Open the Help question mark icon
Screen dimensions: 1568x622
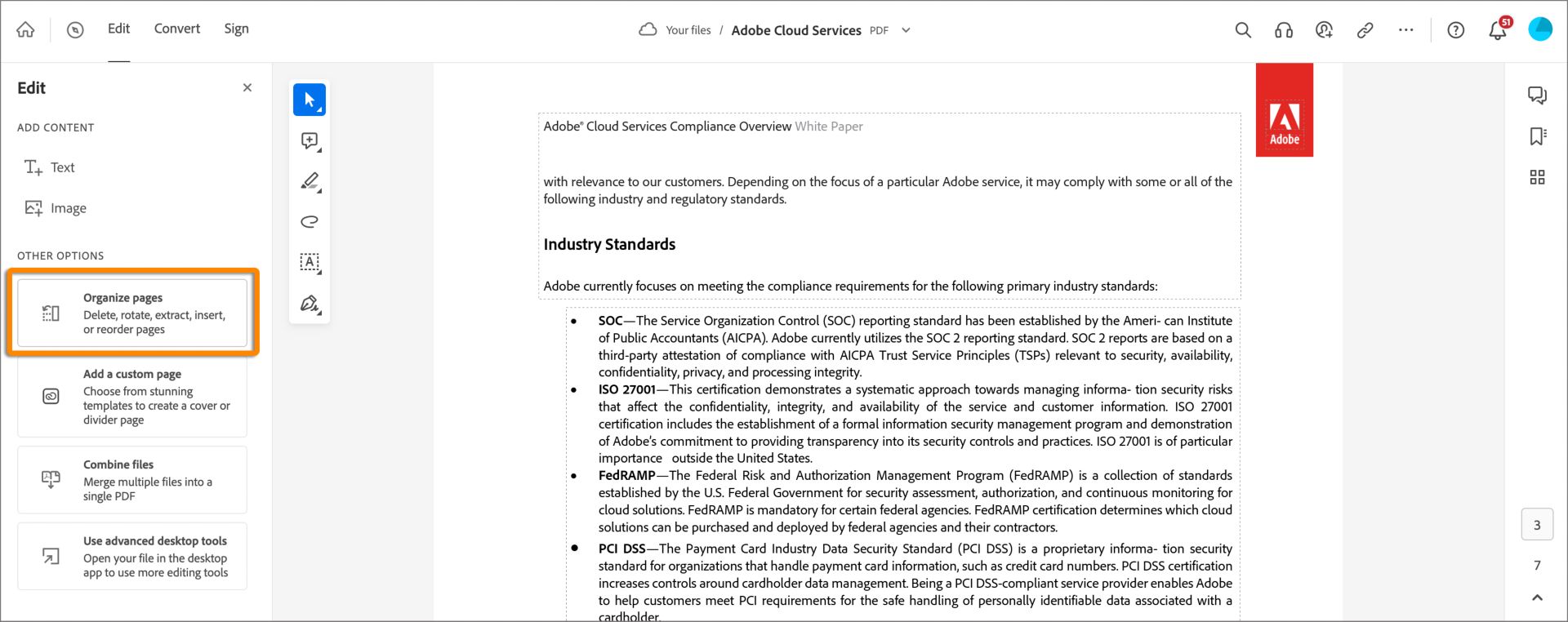pyautogui.click(x=1456, y=30)
